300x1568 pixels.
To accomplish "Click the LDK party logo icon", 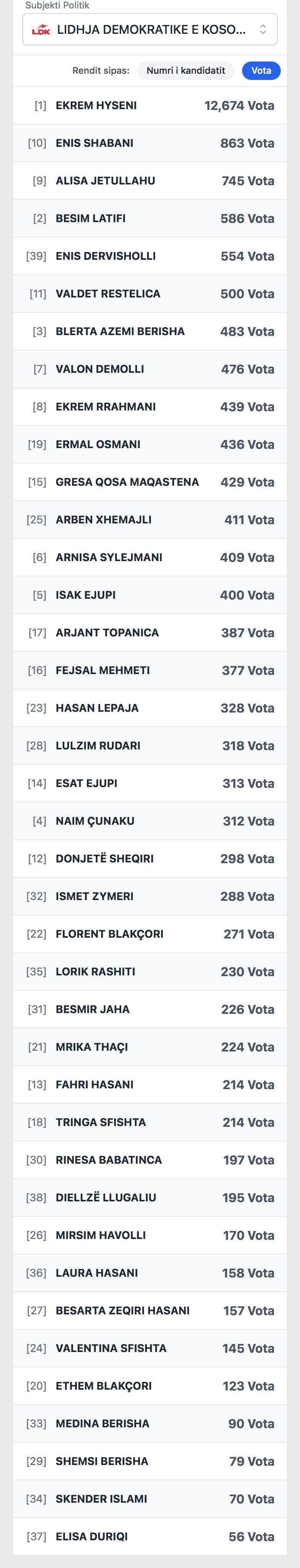I will click(x=41, y=30).
